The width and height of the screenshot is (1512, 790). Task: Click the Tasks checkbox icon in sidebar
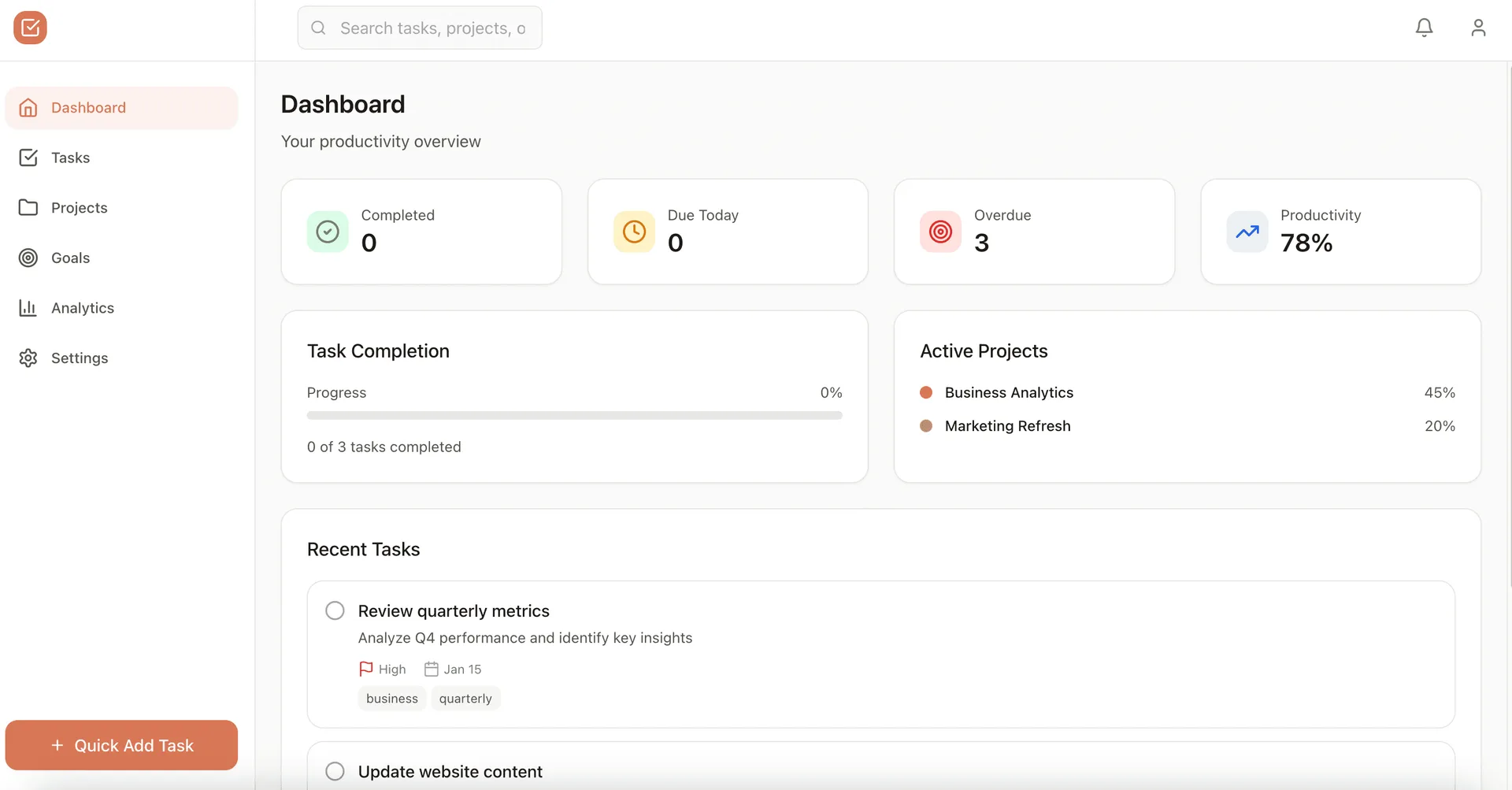tap(28, 158)
